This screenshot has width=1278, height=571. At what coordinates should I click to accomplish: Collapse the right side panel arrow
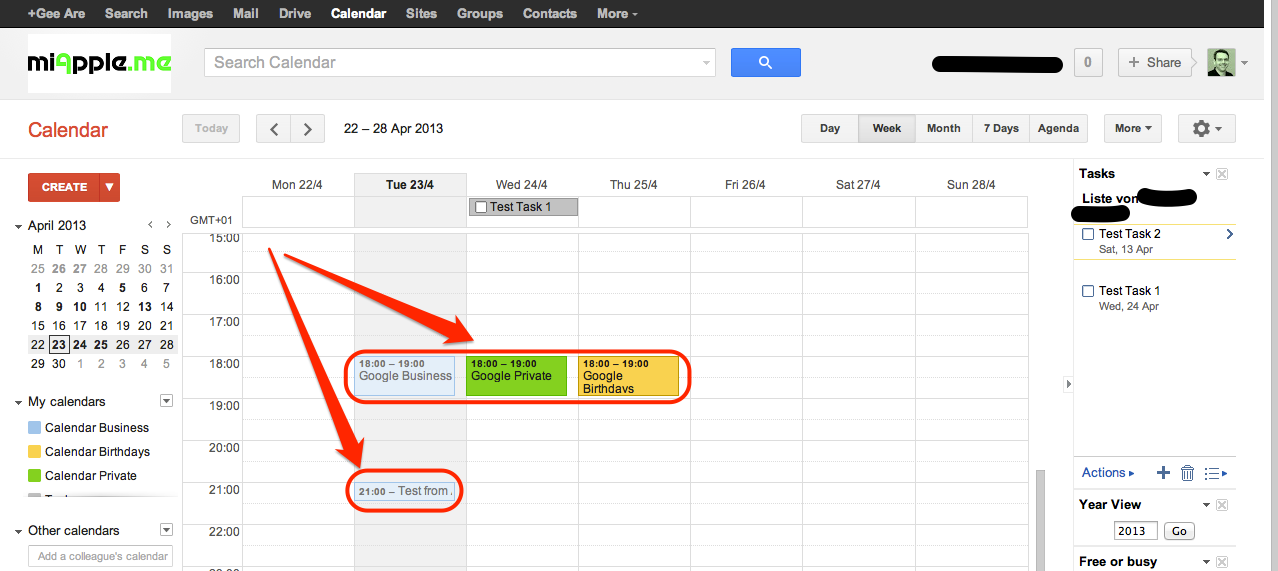[x=1067, y=384]
